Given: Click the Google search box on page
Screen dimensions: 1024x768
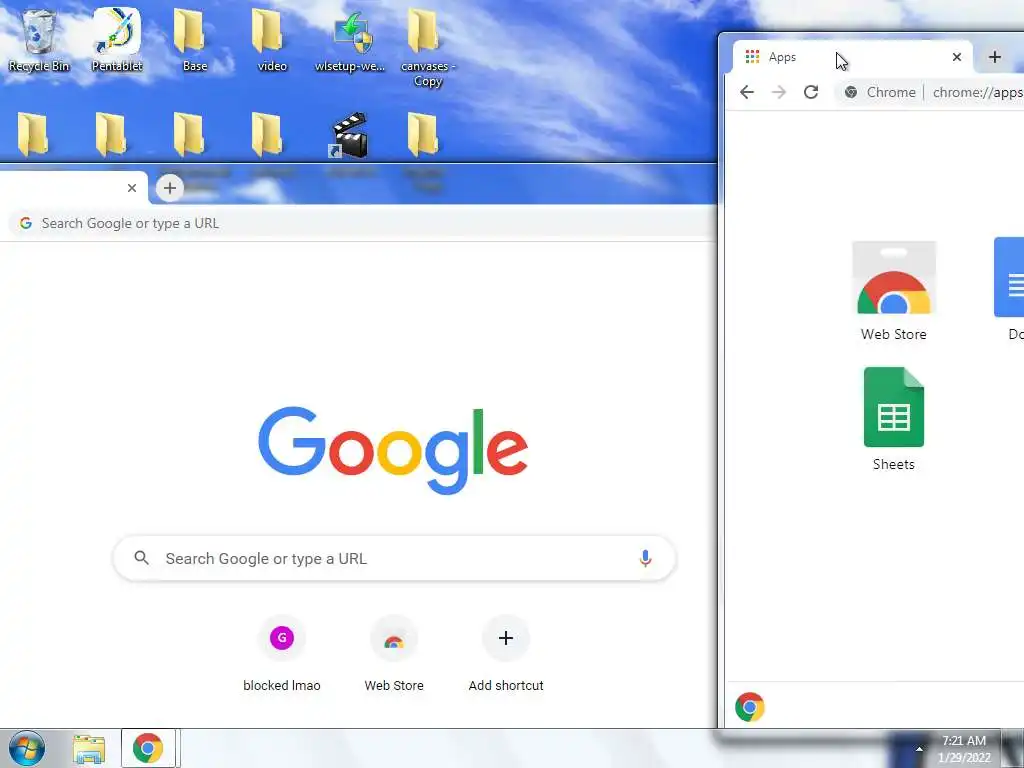Looking at the screenshot, I should (x=394, y=558).
